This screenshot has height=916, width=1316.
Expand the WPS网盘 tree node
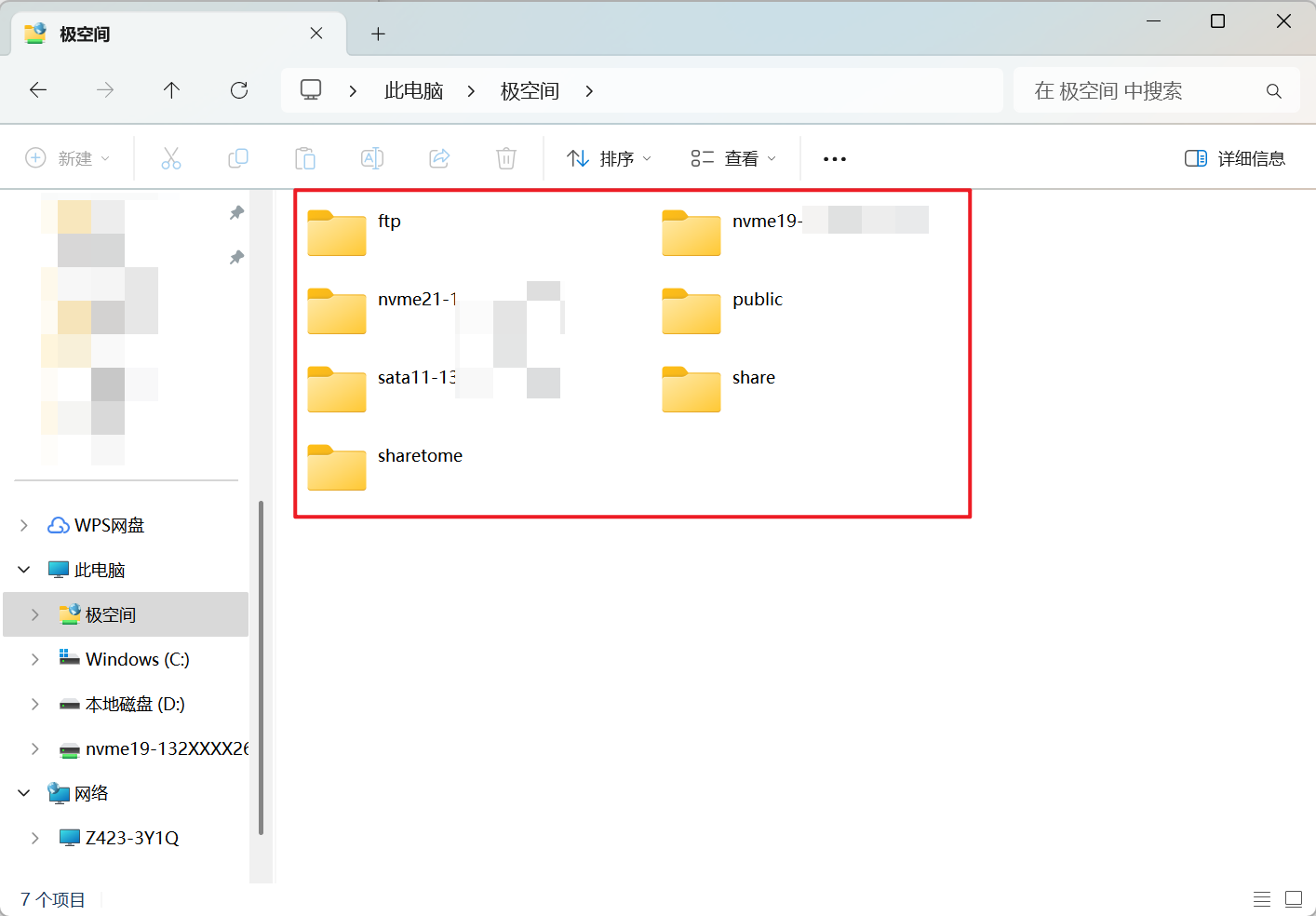[x=24, y=525]
